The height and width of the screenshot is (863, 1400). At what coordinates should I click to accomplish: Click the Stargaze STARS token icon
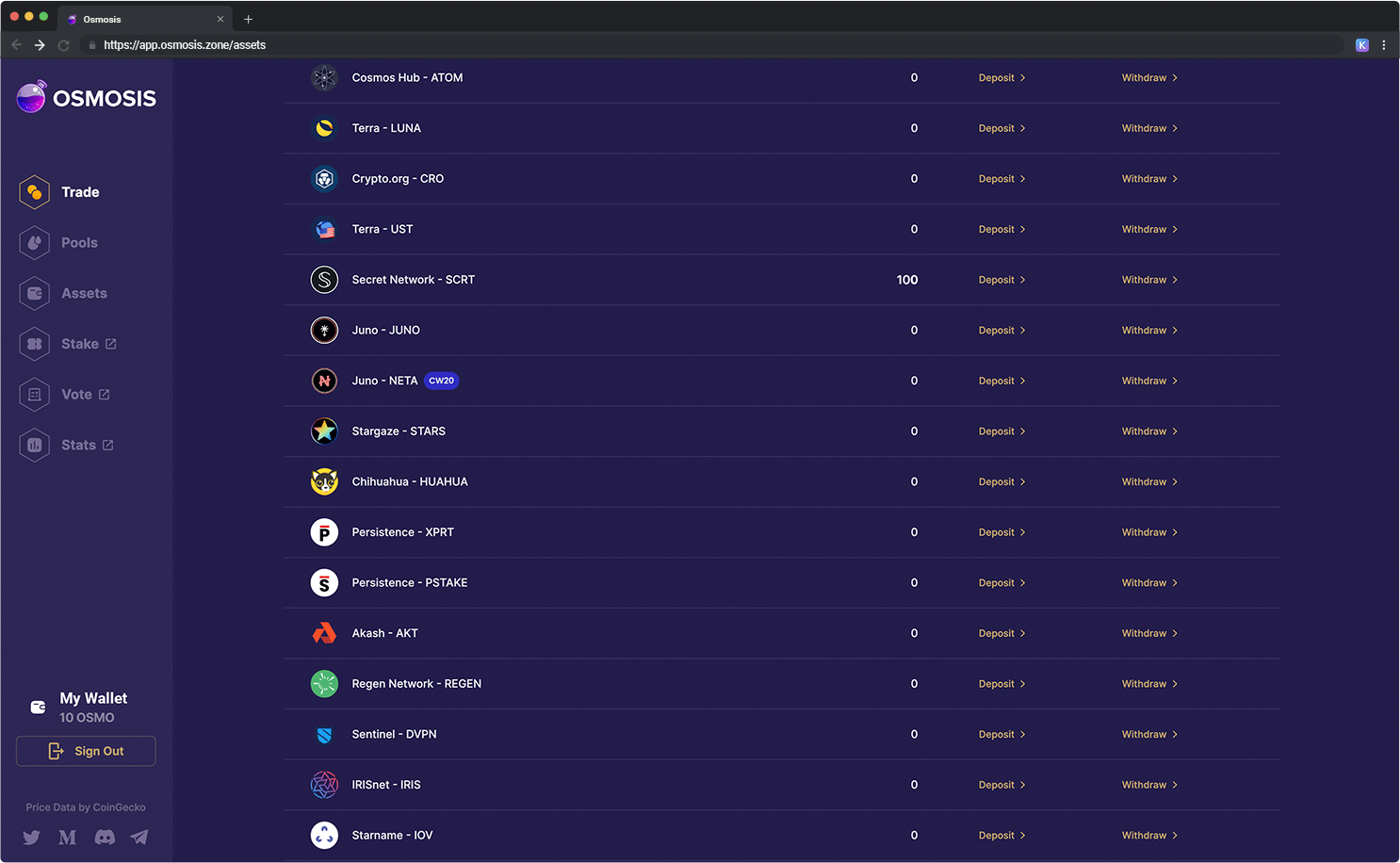point(324,431)
